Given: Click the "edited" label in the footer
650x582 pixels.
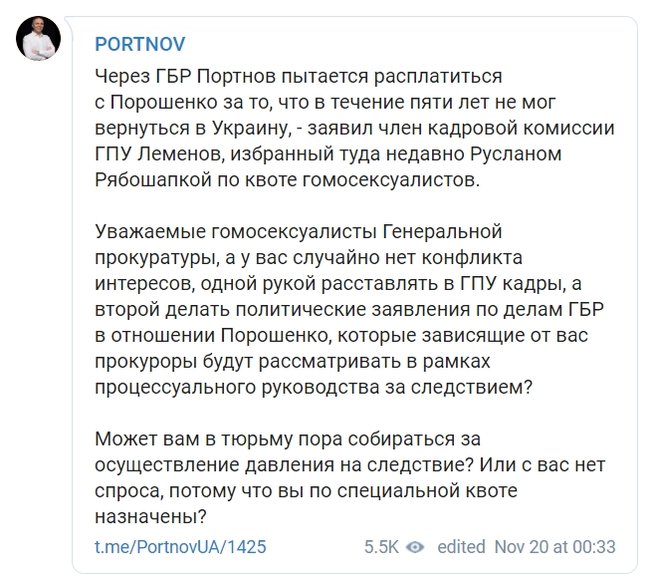Looking at the screenshot, I should 461,547.
